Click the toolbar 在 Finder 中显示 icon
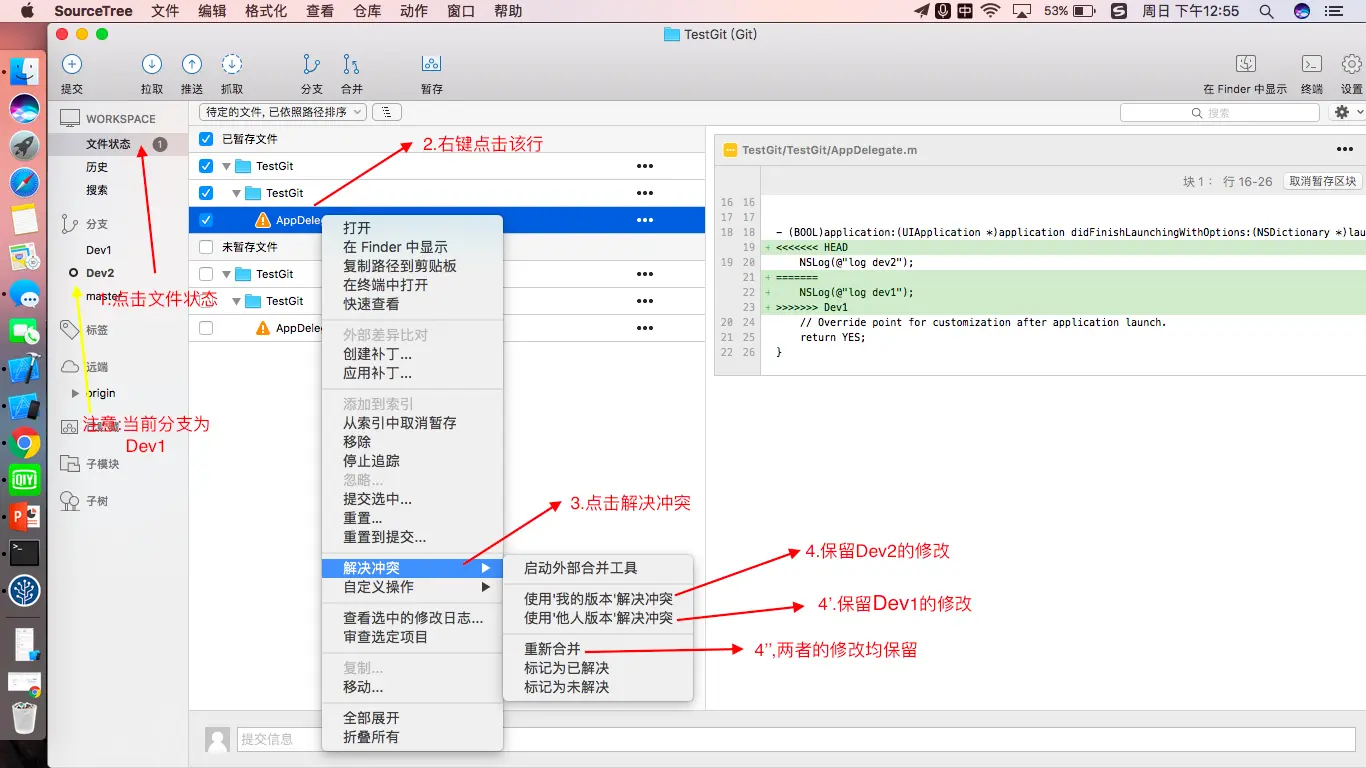The image size is (1366, 768). tap(1246, 64)
